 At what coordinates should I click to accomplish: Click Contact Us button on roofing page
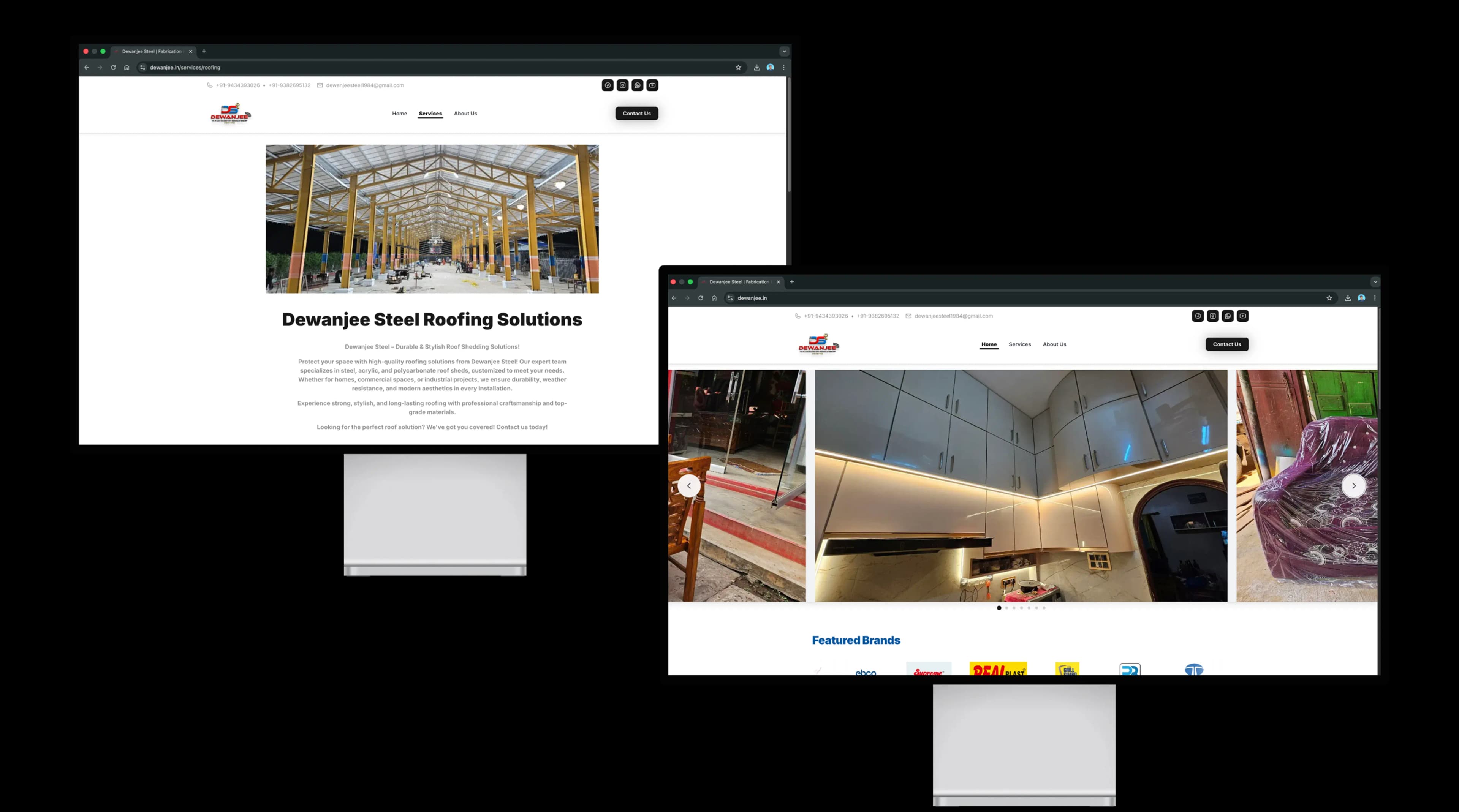click(x=637, y=114)
